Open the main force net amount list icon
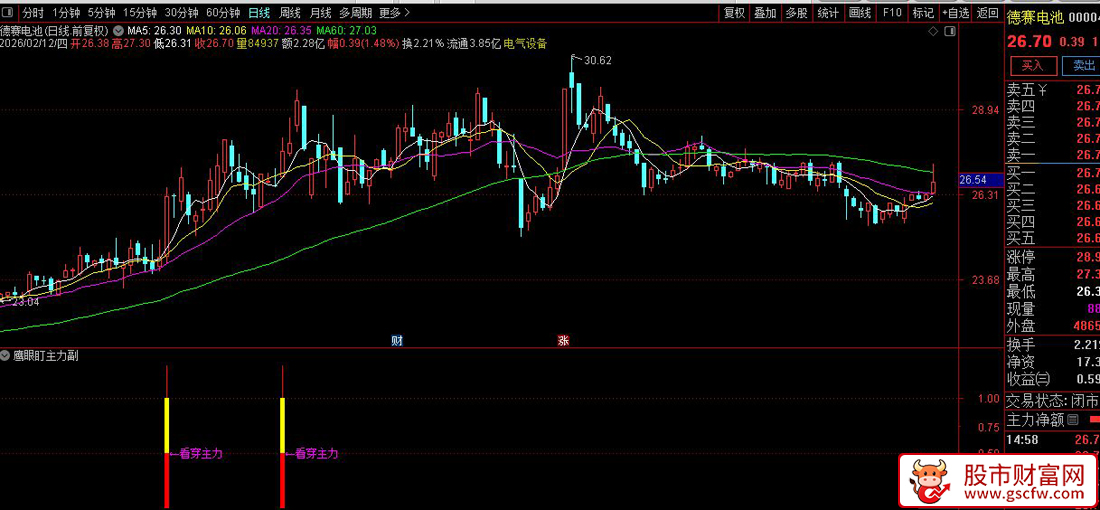Screen dimensions: 1100x510 1073,421
